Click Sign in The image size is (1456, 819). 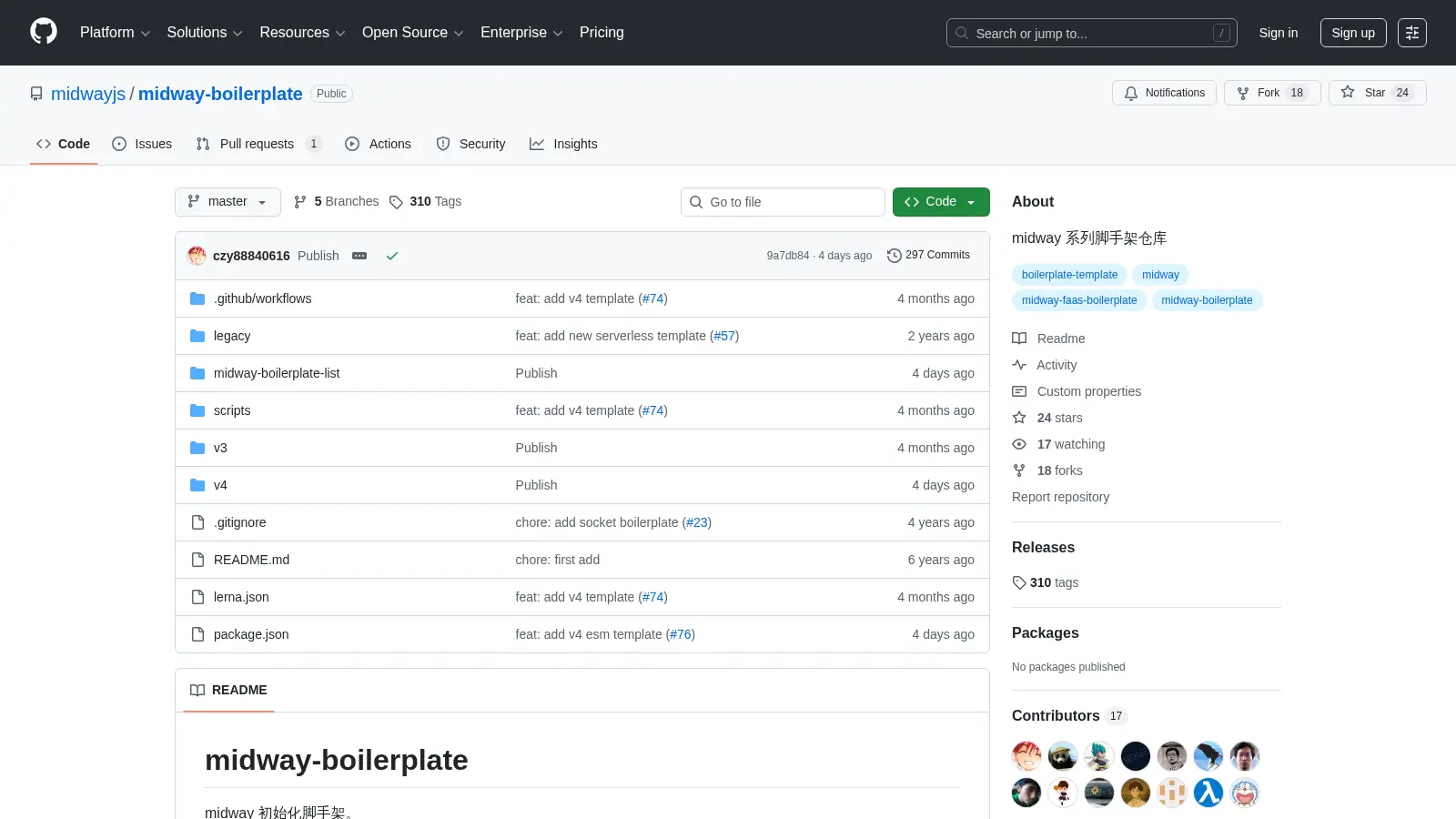point(1279,33)
